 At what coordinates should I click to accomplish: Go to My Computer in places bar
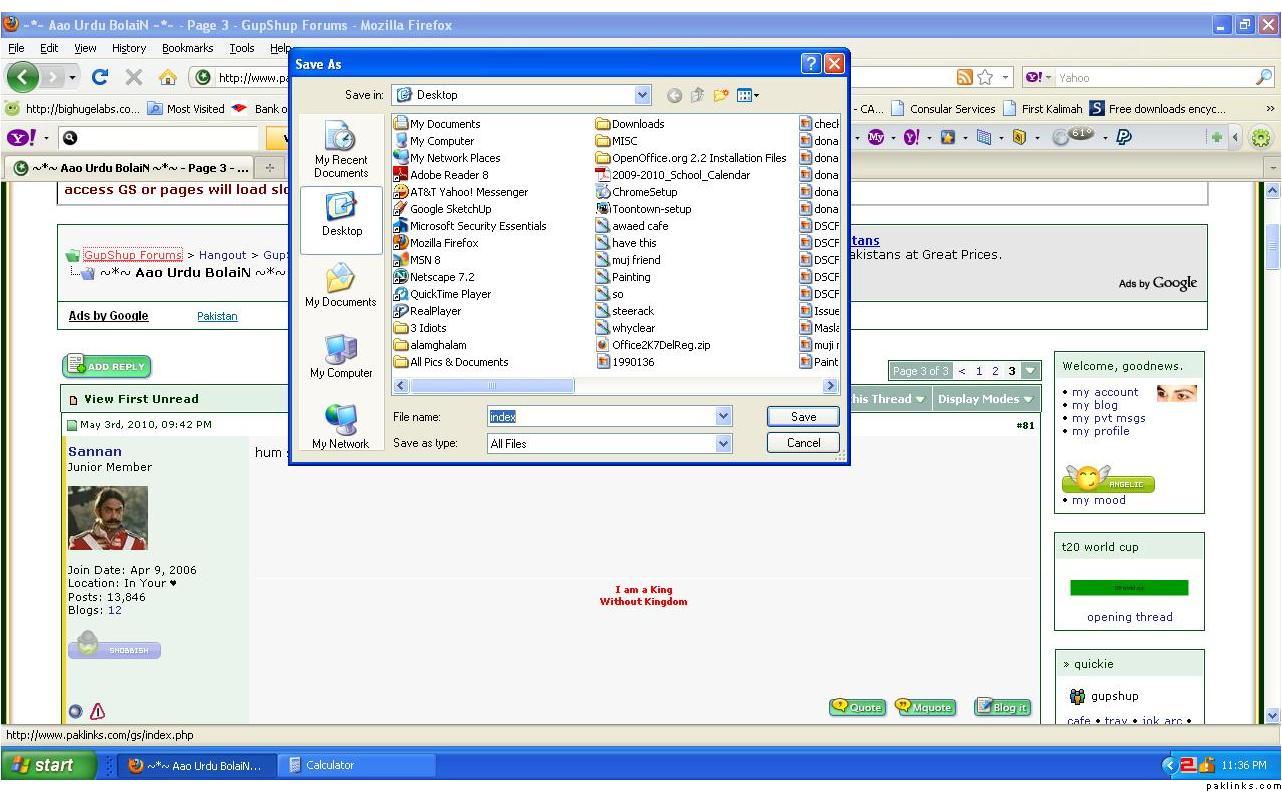click(341, 357)
